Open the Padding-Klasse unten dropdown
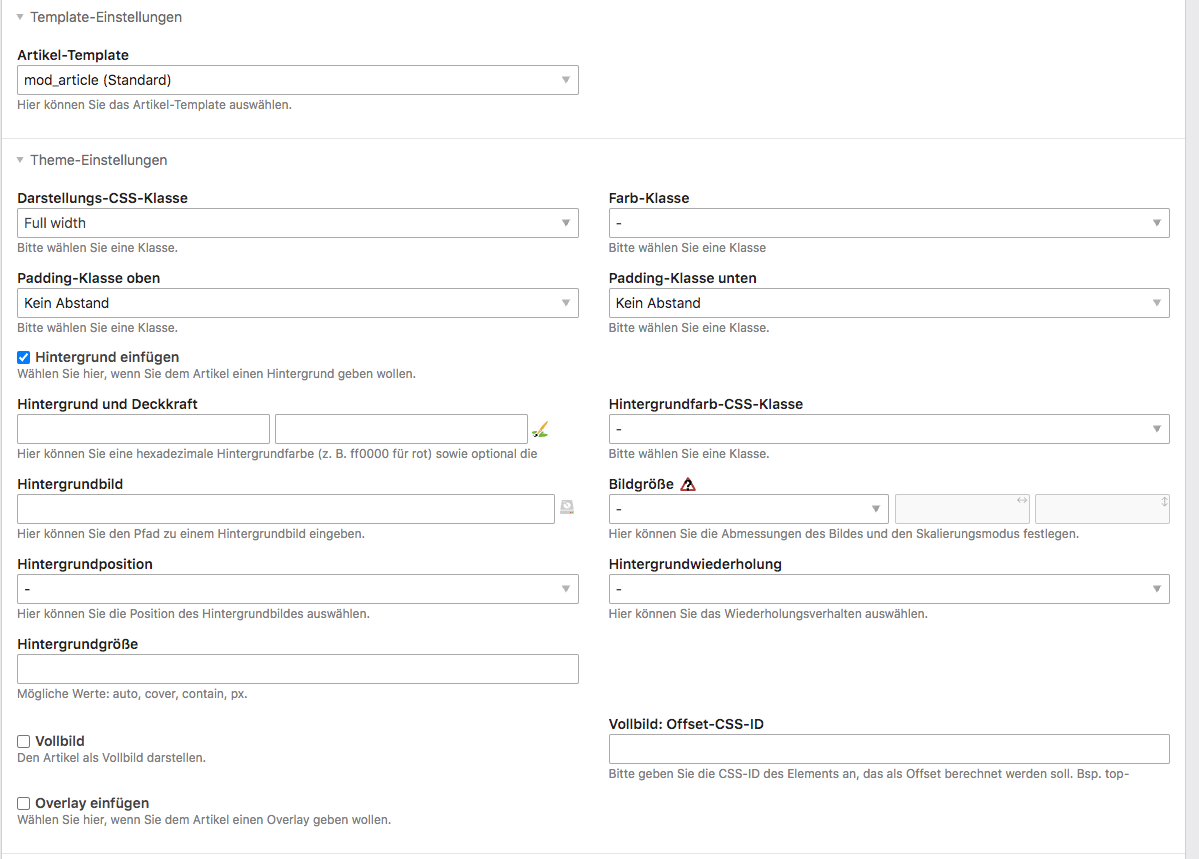Image resolution: width=1199 pixels, height=859 pixels. coord(889,303)
